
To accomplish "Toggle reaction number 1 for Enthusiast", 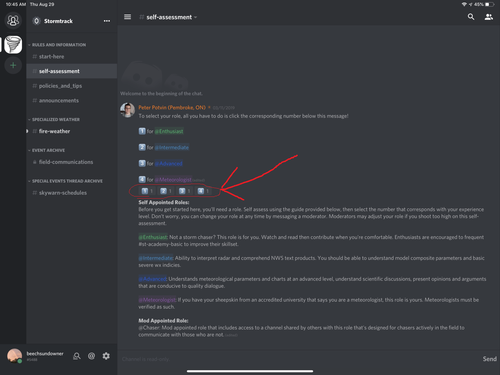I will point(147,191).
